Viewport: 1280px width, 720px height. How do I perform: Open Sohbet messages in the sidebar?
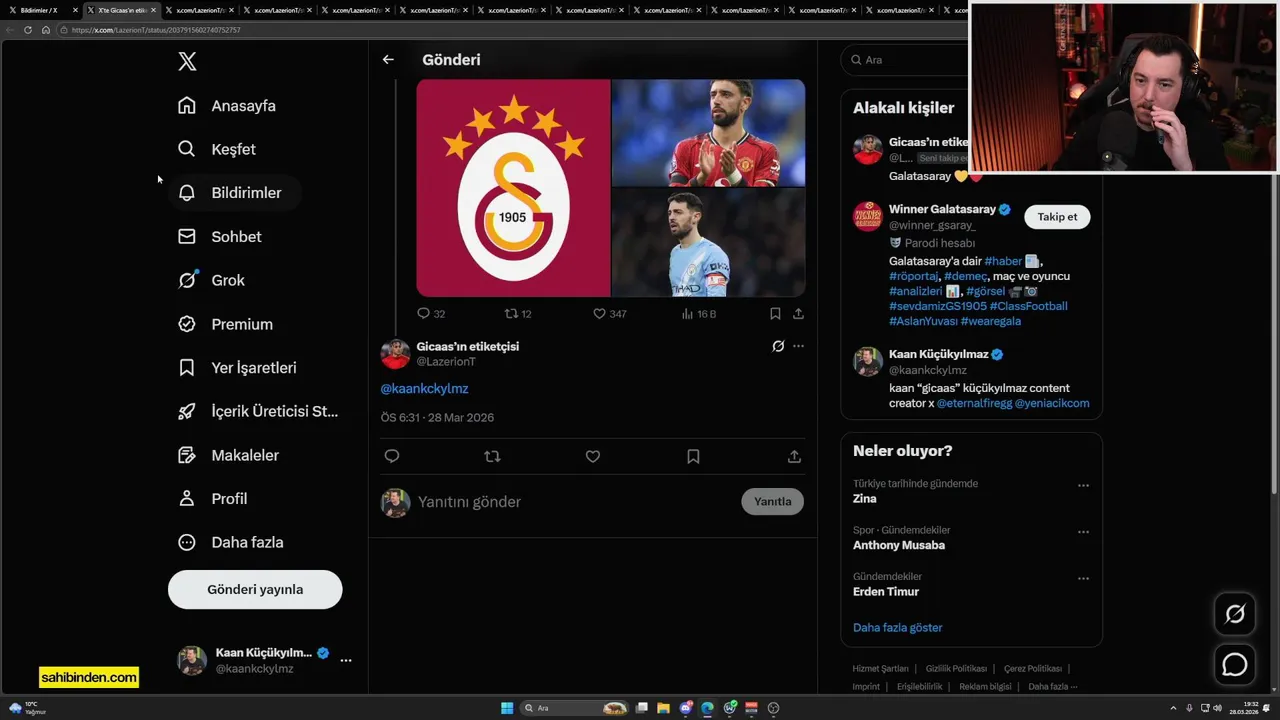(x=220, y=236)
